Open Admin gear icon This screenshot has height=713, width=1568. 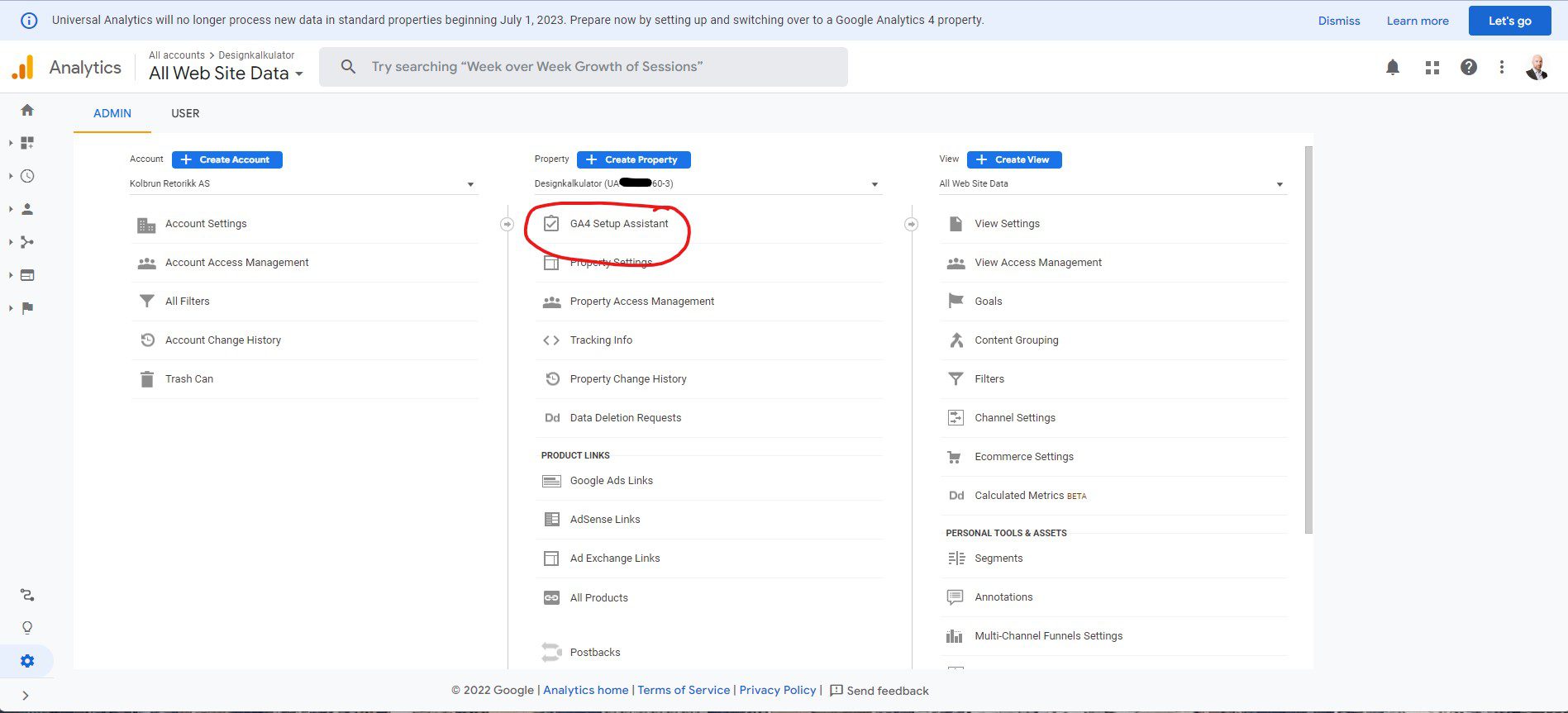tap(27, 661)
